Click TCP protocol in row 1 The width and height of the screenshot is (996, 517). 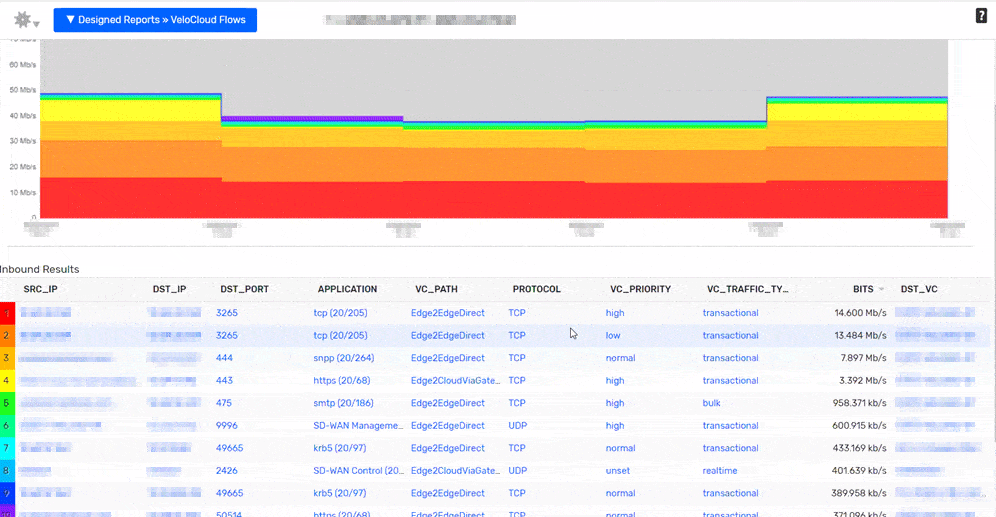517,313
